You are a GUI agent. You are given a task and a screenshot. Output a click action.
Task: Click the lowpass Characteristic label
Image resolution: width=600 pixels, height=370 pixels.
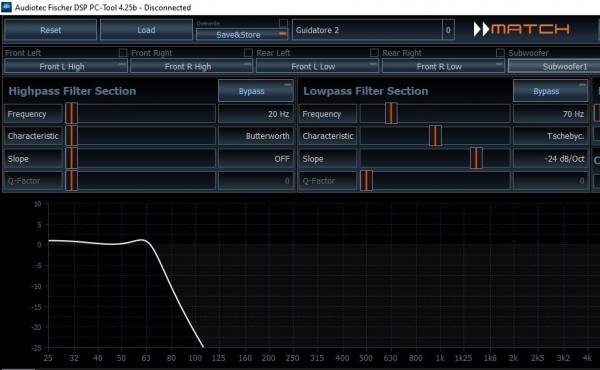328,136
